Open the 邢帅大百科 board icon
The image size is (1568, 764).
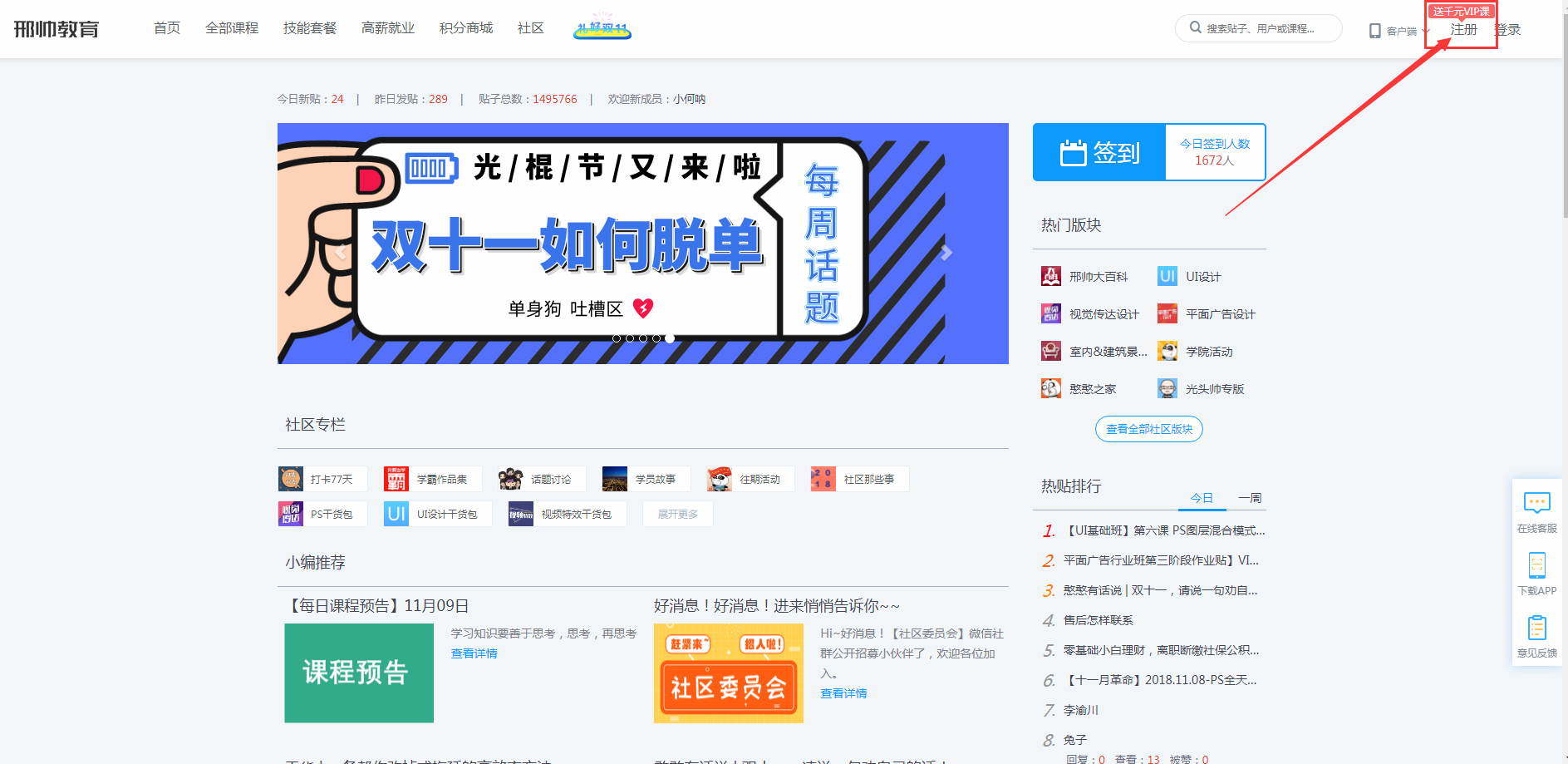pyautogui.click(x=1051, y=276)
